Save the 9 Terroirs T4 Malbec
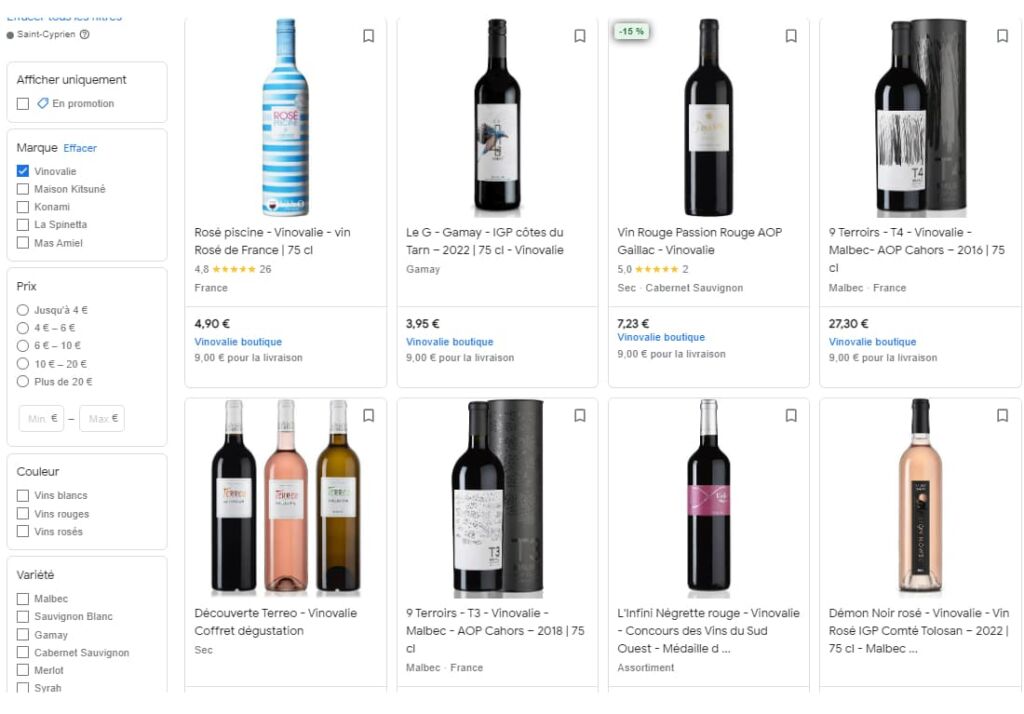The height and width of the screenshot is (714, 1024). 1002,36
